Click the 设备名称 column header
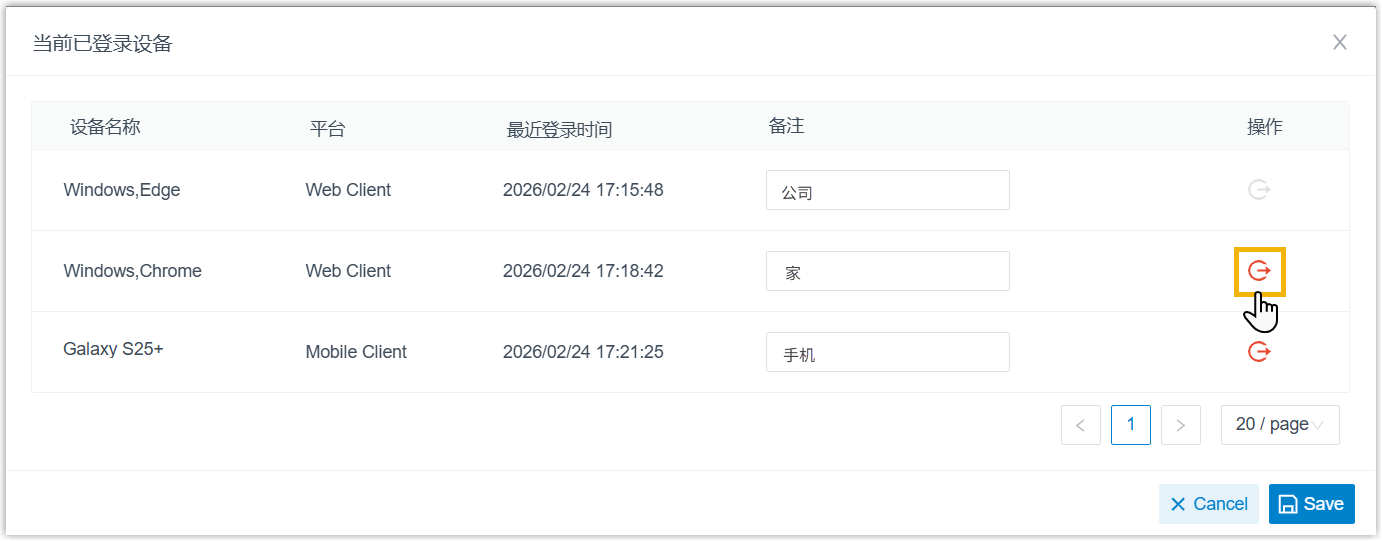 pyautogui.click(x=105, y=127)
